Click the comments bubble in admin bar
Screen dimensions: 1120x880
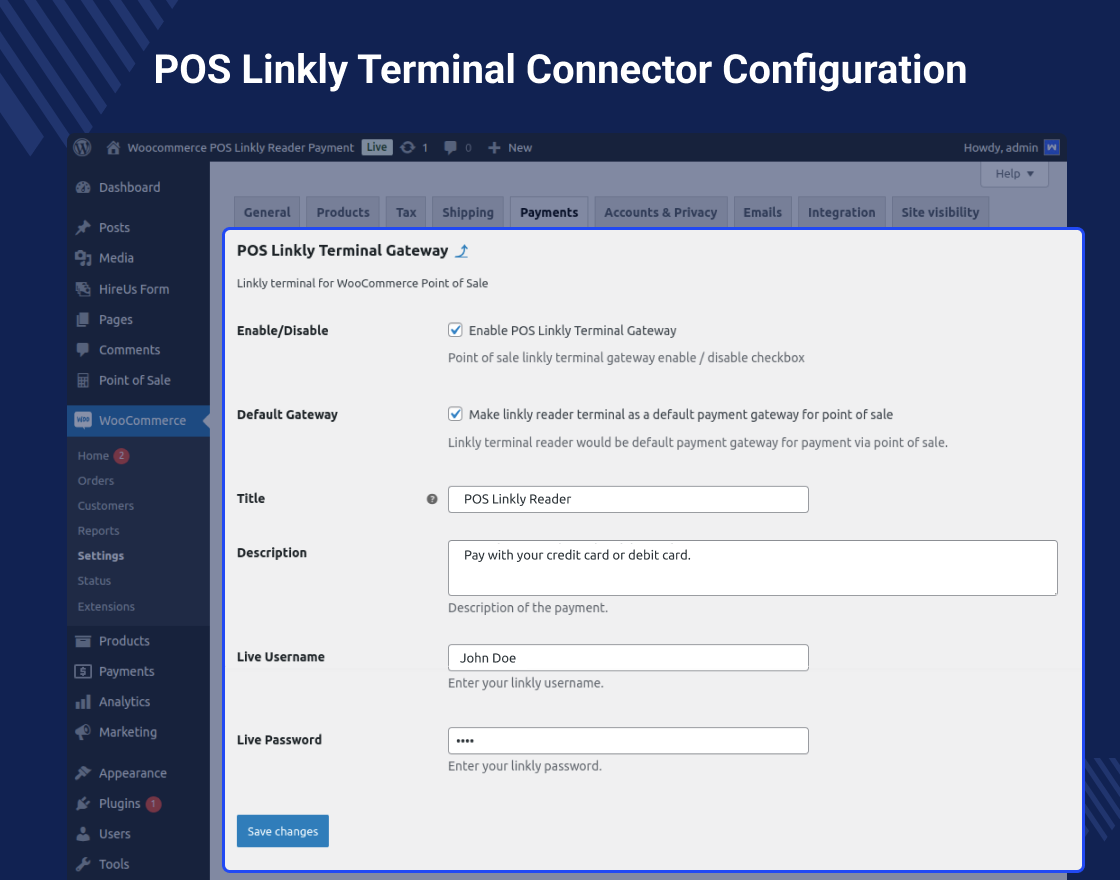point(449,148)
